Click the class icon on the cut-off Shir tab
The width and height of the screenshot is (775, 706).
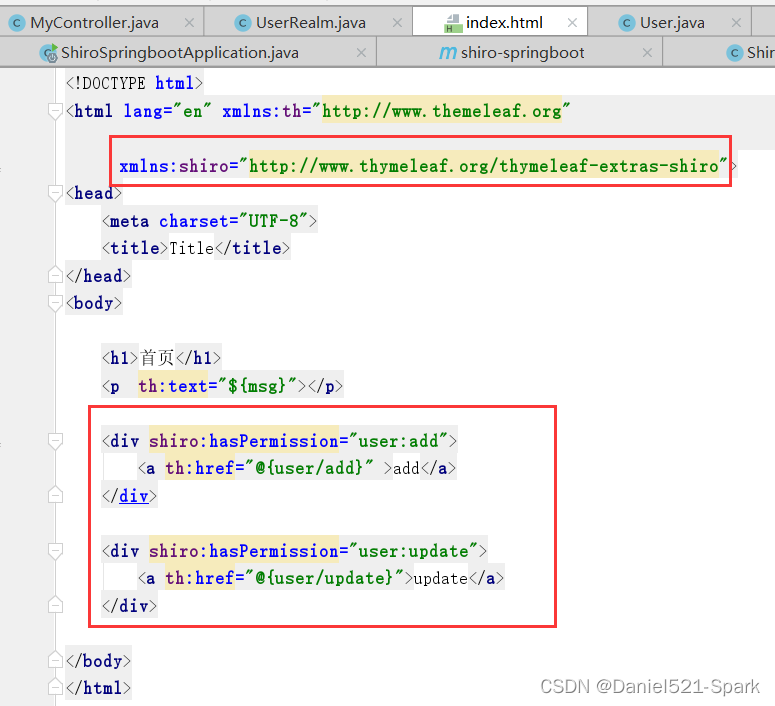tap(734, 53)
